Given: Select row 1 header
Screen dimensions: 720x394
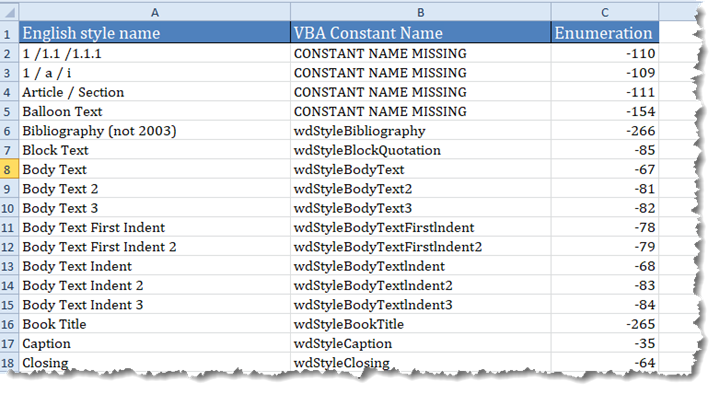Looking at the screenshot, I should coord(9,33).
